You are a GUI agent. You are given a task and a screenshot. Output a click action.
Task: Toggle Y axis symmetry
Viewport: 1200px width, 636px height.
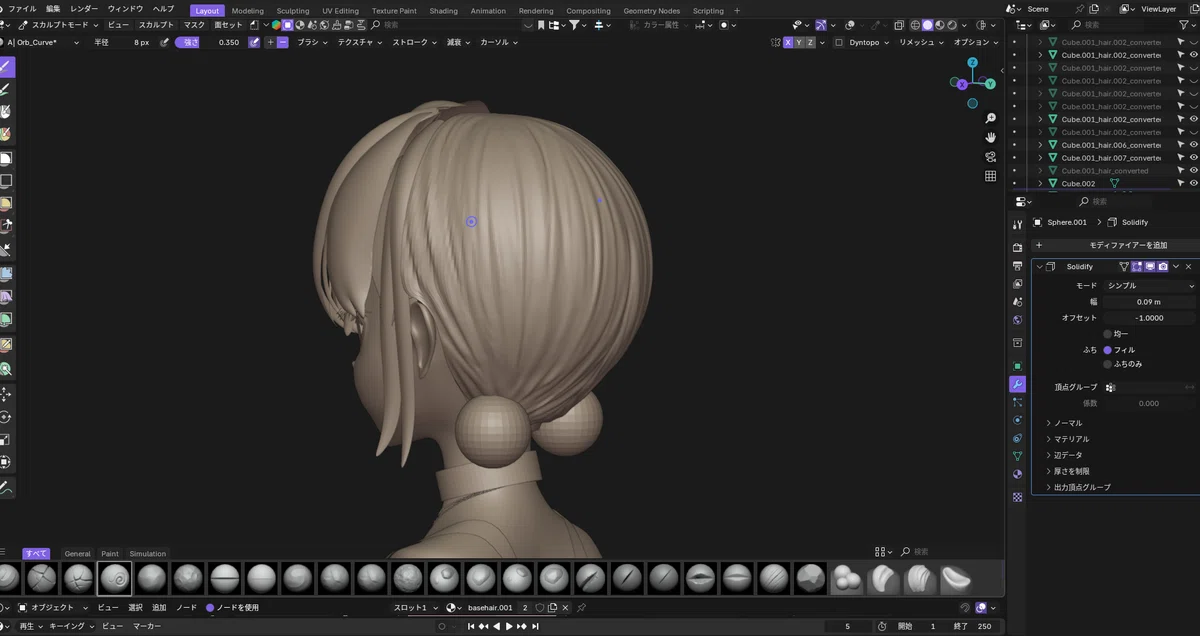tap(799, 42)
